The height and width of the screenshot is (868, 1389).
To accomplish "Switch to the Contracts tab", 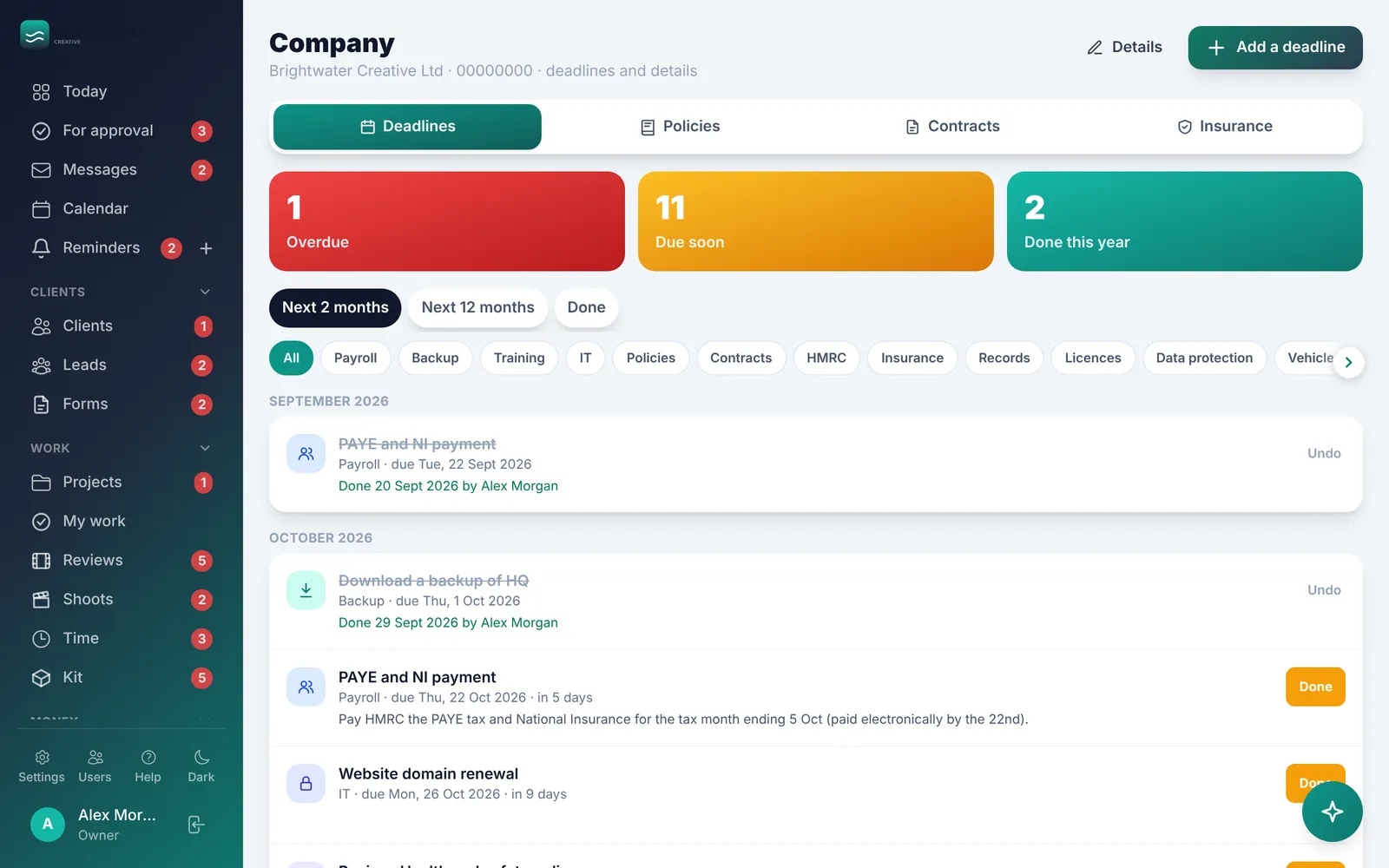I will pos(952,127).
